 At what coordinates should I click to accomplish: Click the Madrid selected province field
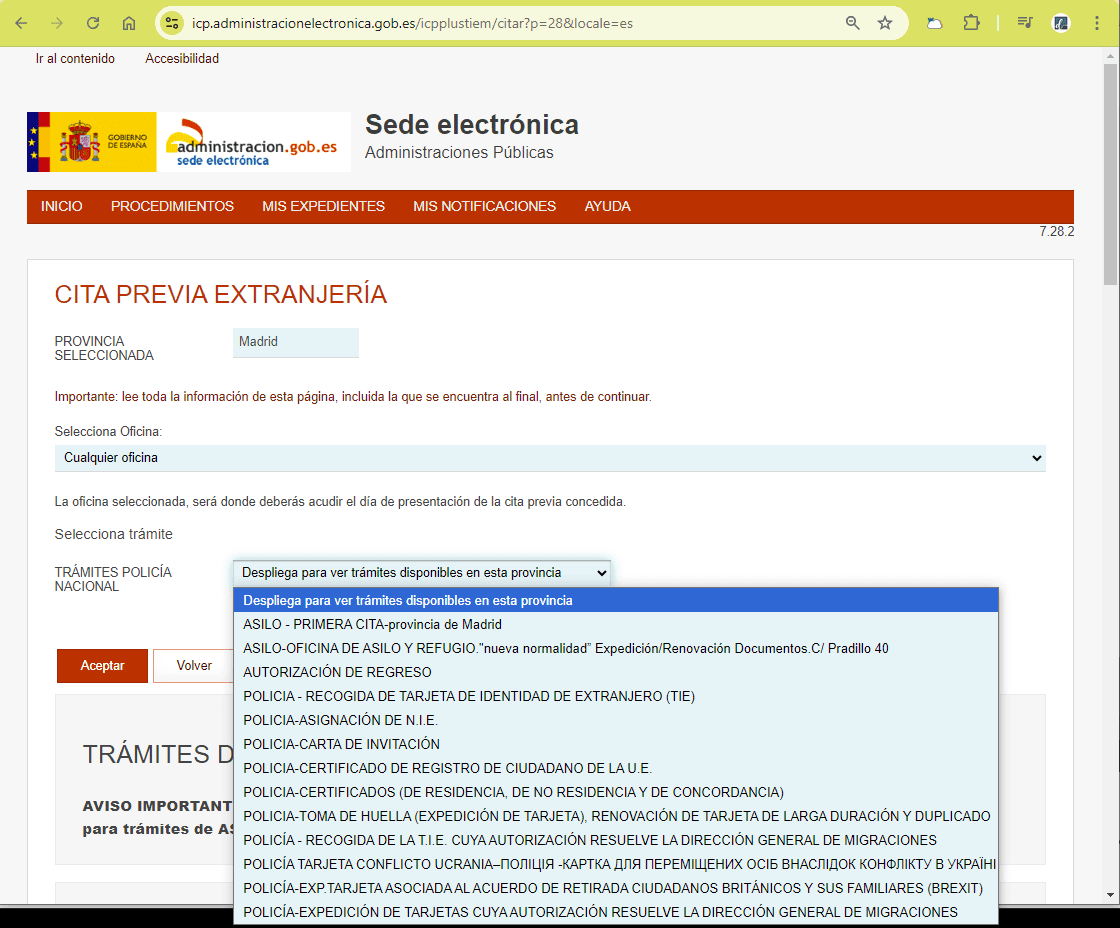pos(296,342)
